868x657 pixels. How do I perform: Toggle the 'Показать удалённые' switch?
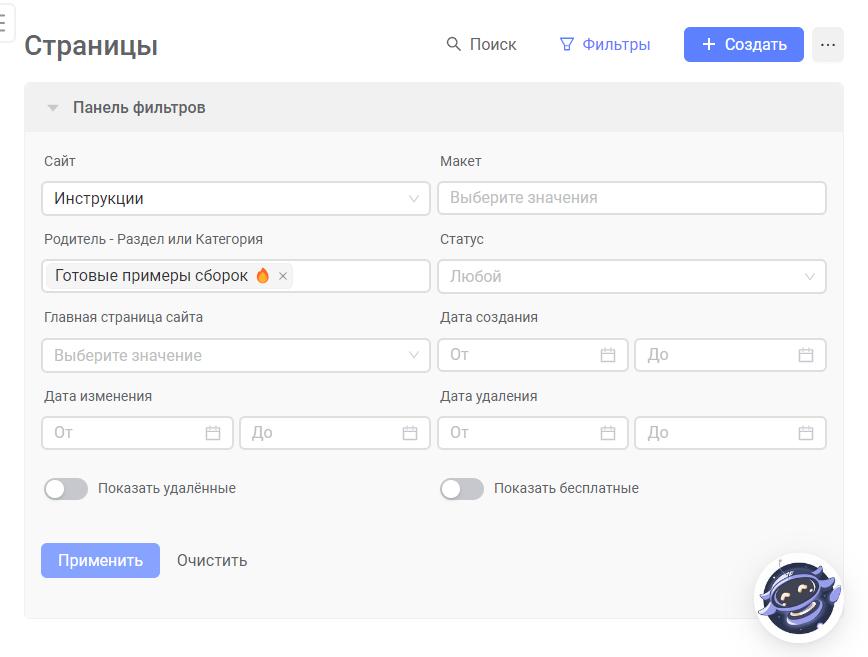point(66,489)
